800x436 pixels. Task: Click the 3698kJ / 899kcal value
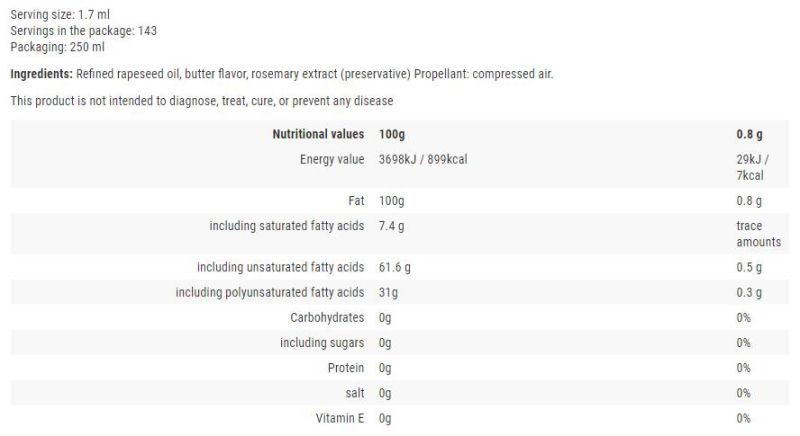[x=423, y=159]
